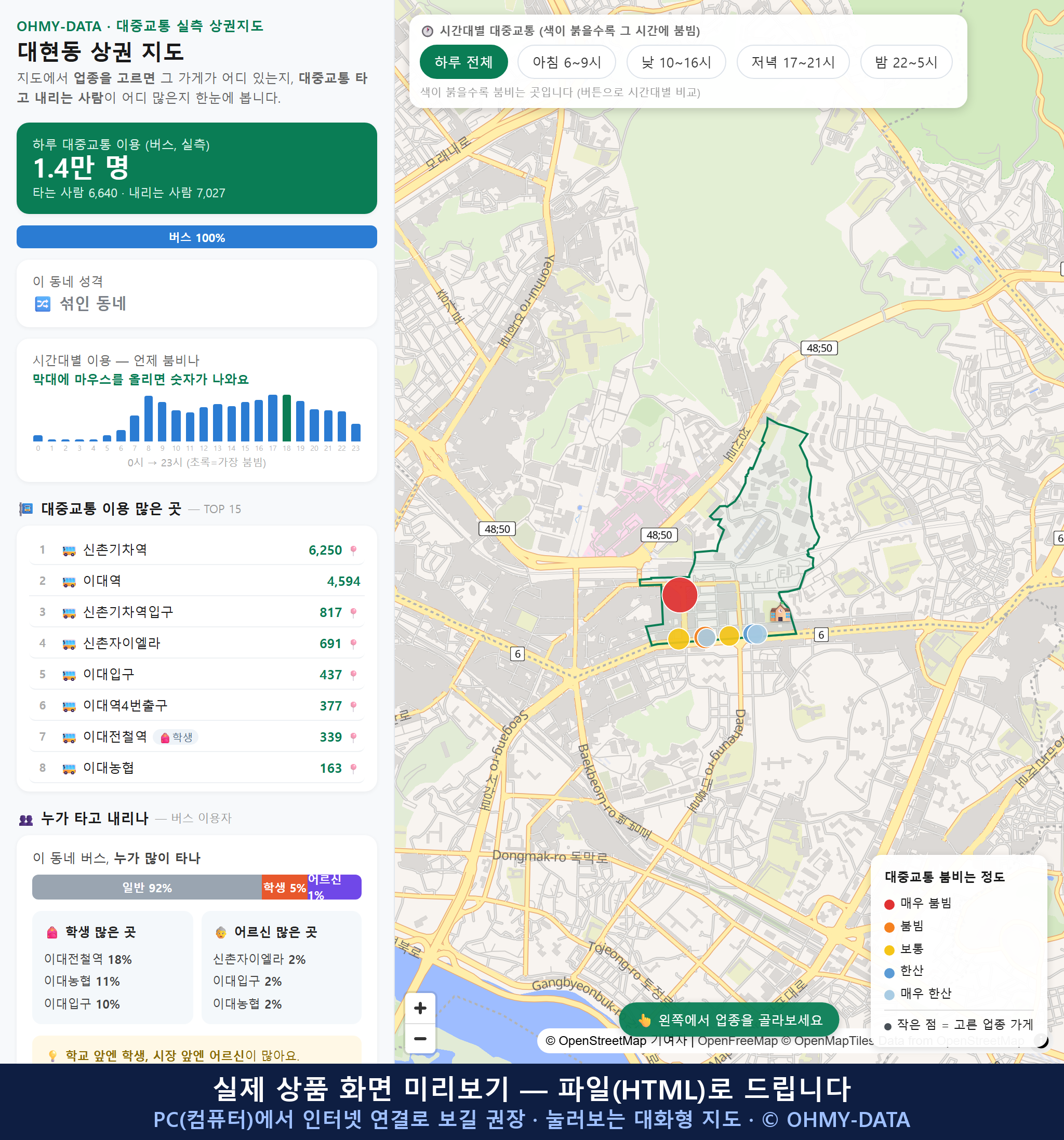Click the bus icon in 신촌자이엘라 row
The width and height of the screenshot is (1064, 1140).
pos(69,644)
